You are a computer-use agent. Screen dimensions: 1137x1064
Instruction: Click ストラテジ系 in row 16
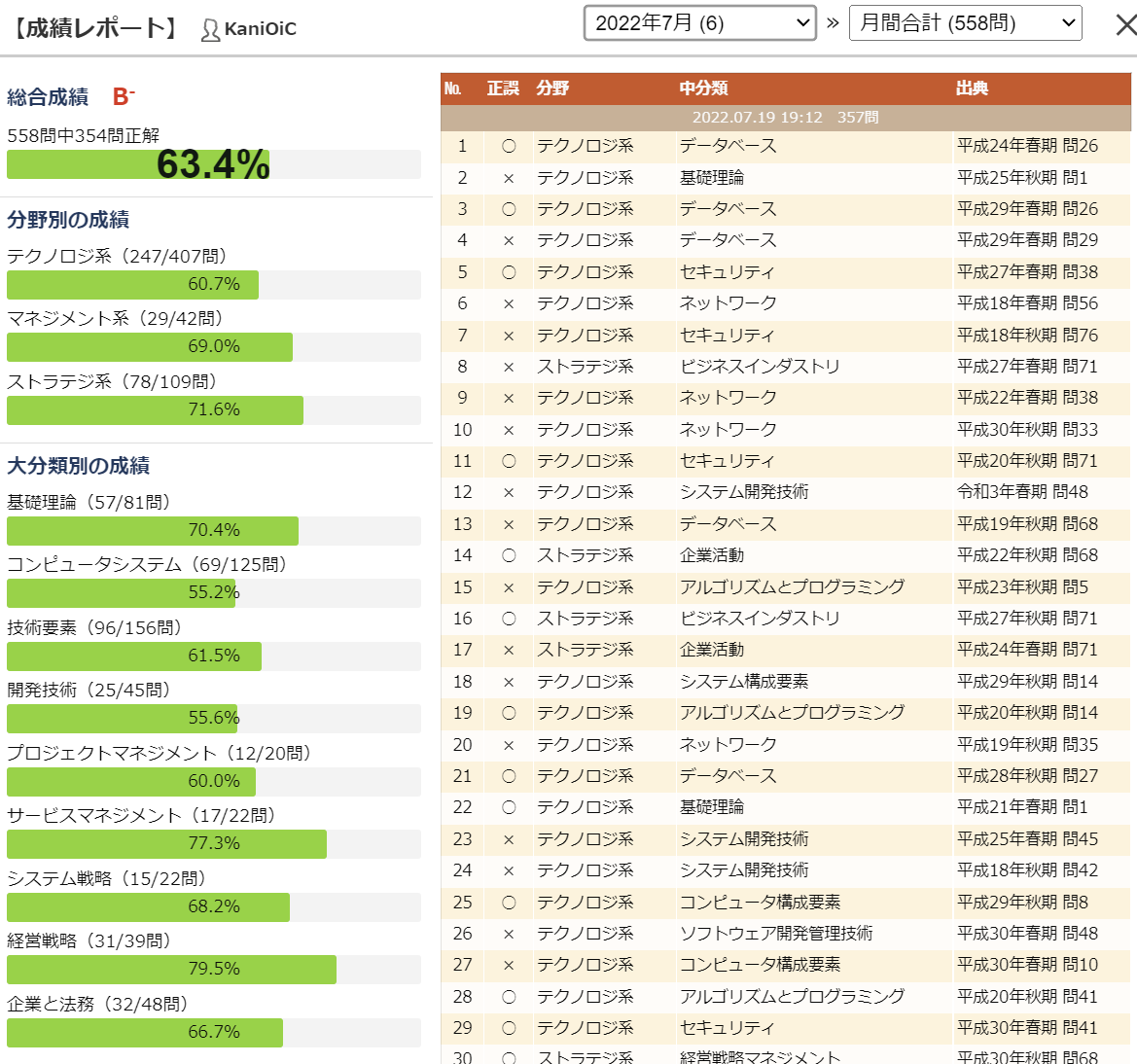pyautogui.click(x=586, y=618)
